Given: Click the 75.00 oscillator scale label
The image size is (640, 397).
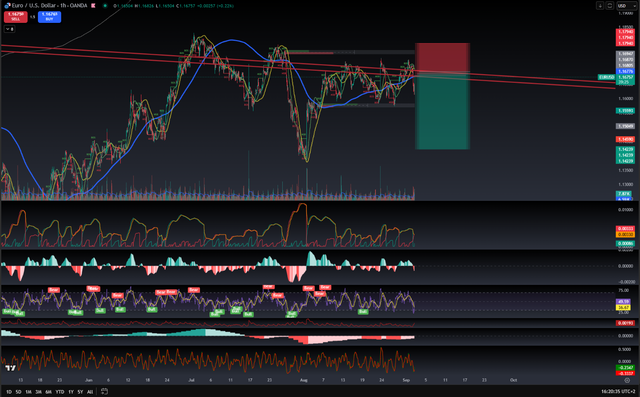Looking at the screenshot, I should click(623, 291).
